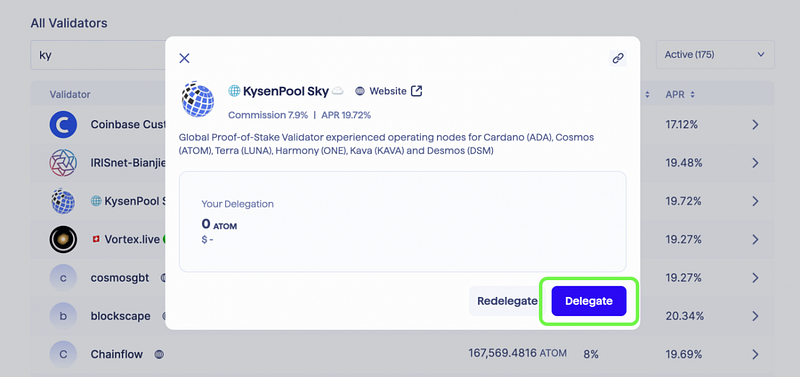This screenshot has height=377, width=800.
Task: Sort by the Validator column header
Action: click(x=70, y=94)
